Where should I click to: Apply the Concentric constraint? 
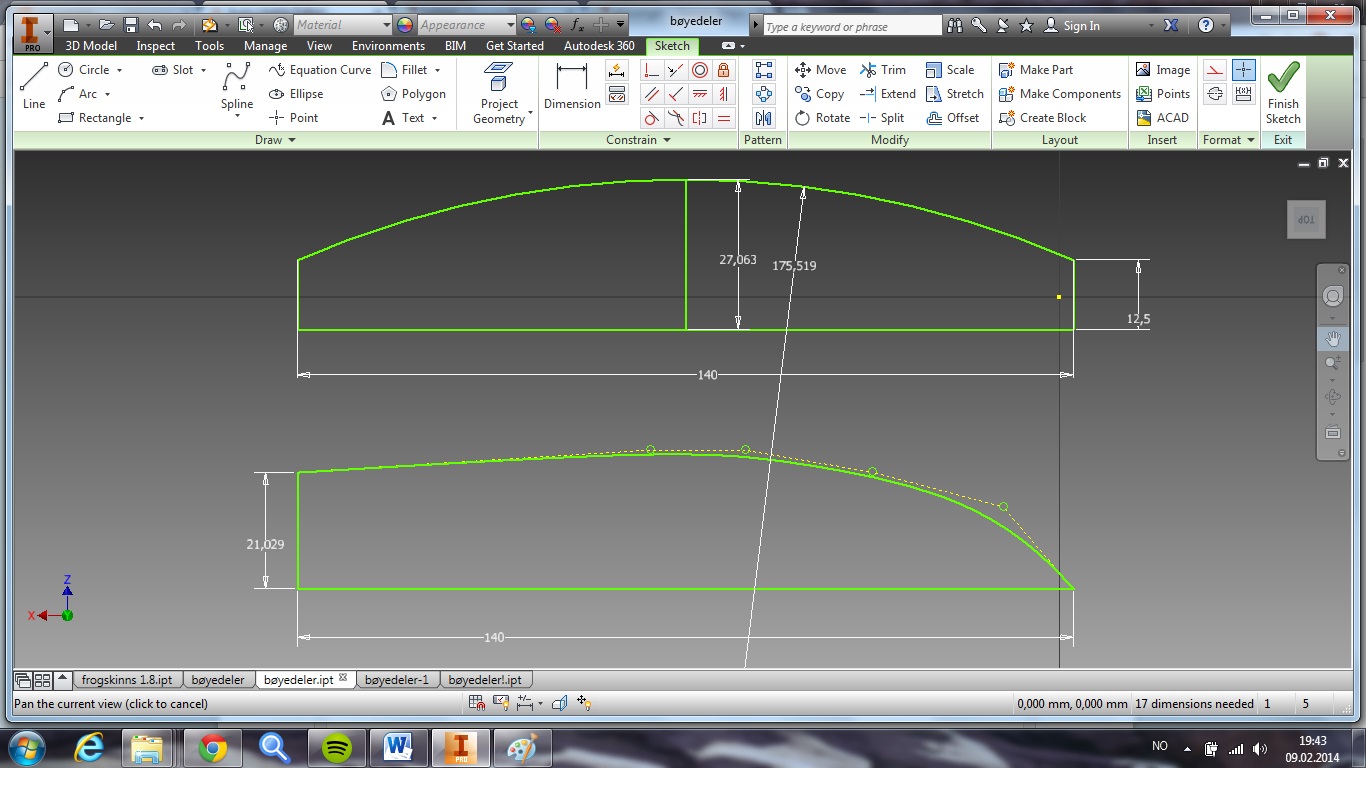pos(700,70)
